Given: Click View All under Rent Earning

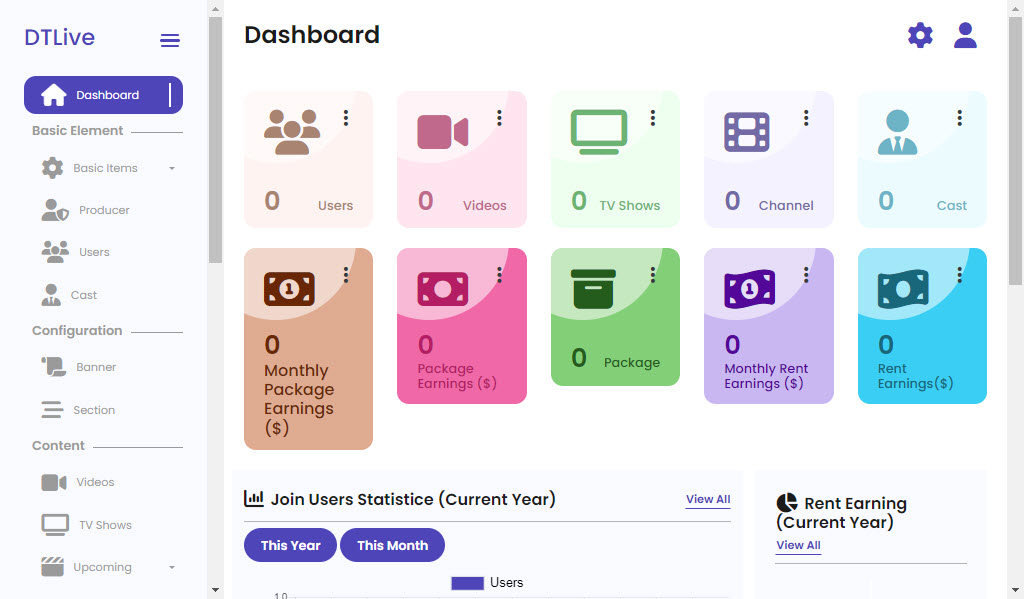Looking at the screenshot, I should tap(798, 545).
